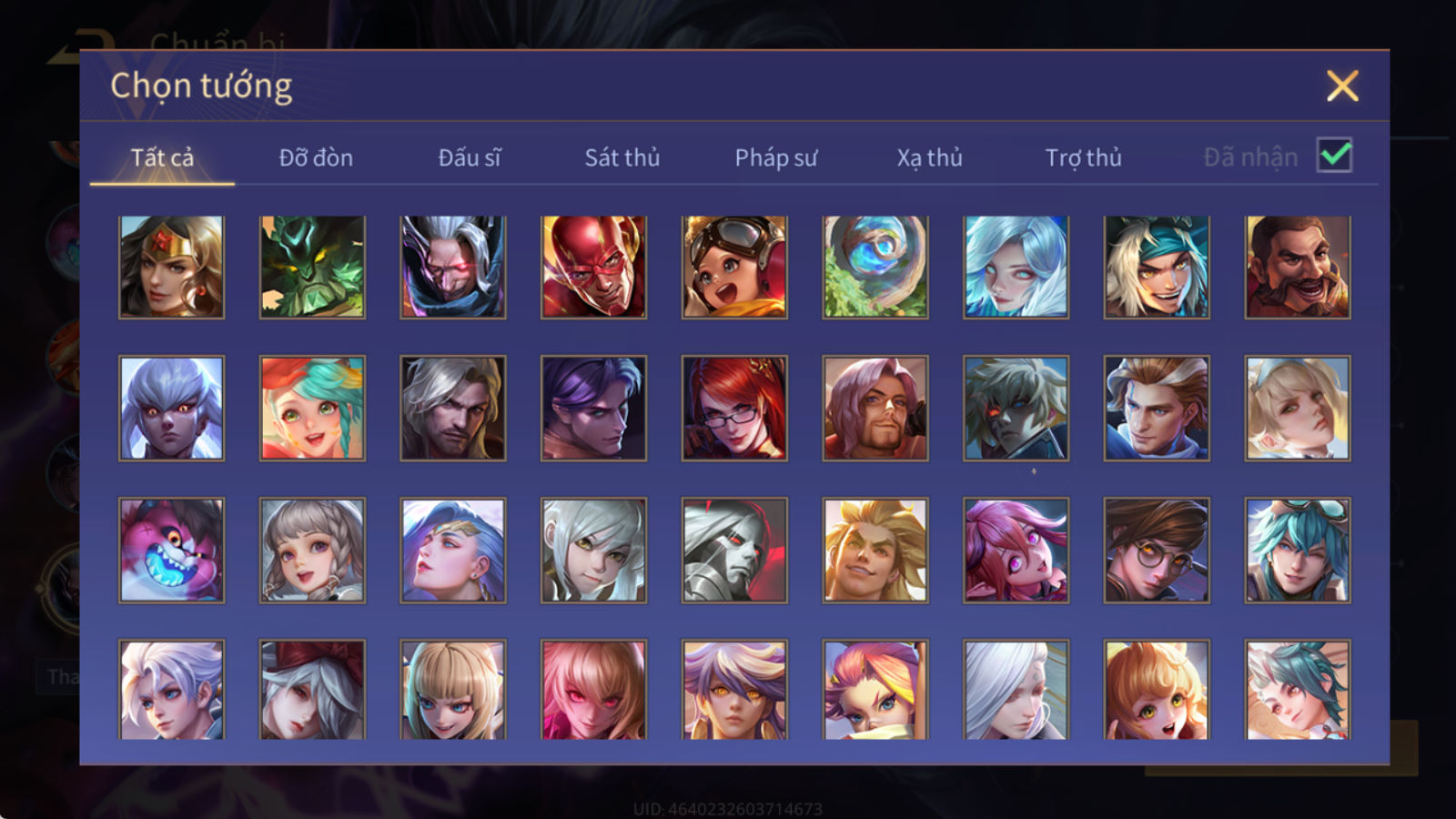Switch to the Đỡ đòn tab
Viewport: 1456px width, 819px height.
tap(316, 157)
